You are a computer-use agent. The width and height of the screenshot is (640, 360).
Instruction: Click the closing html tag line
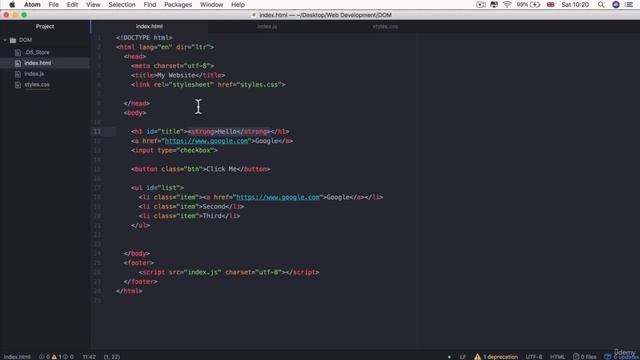click(x=129, y=291)
